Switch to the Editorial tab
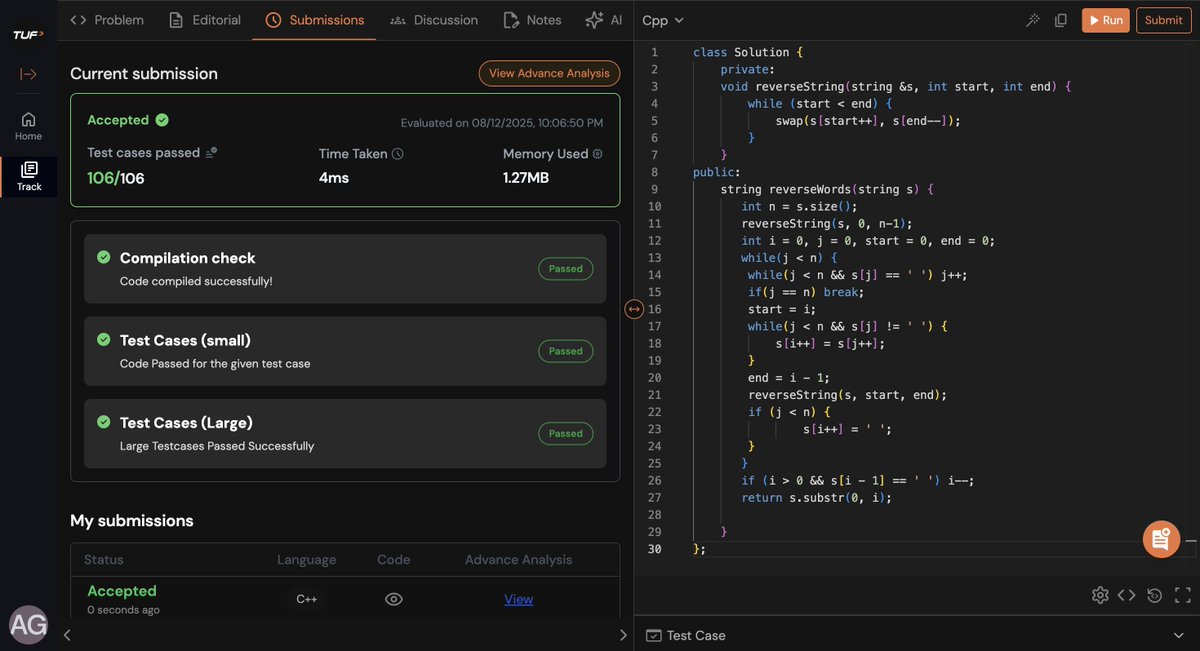 point(204,19)
